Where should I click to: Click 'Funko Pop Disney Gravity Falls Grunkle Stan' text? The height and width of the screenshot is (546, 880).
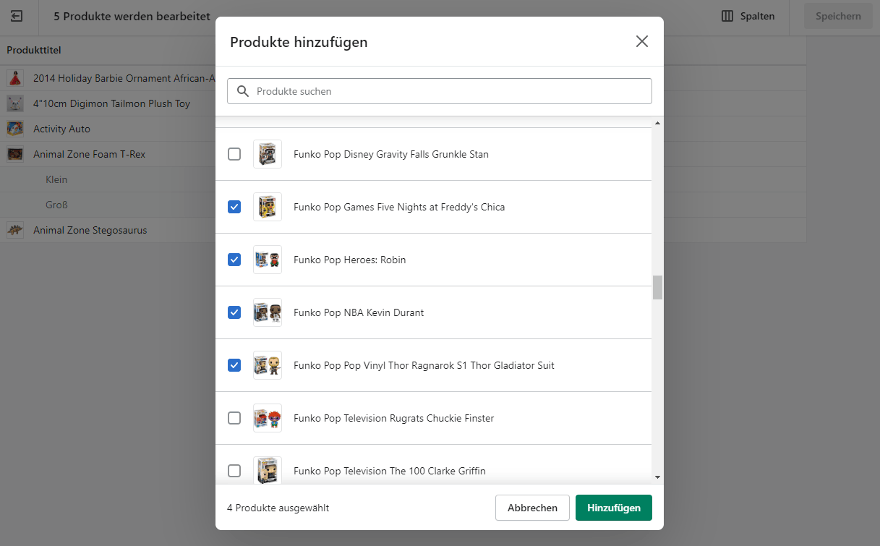(391, 154)
